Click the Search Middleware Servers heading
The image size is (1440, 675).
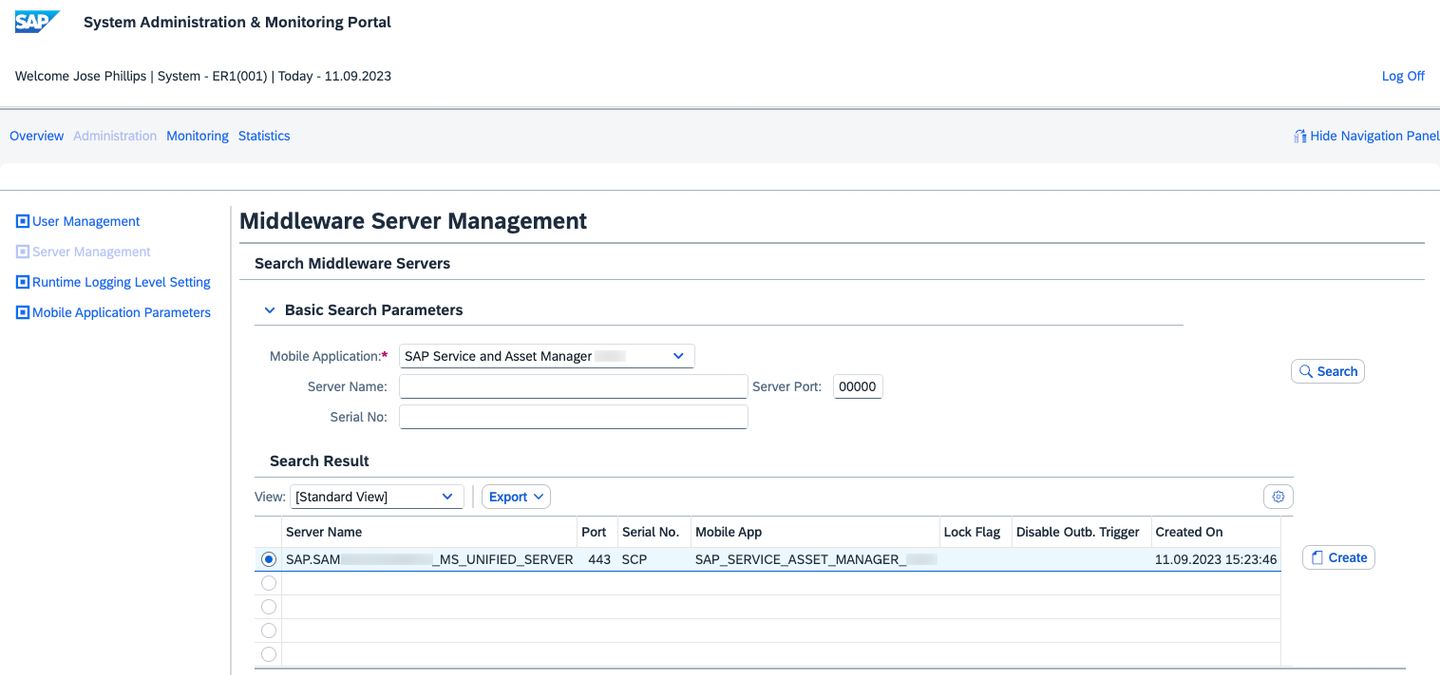(x=352, y=264)
